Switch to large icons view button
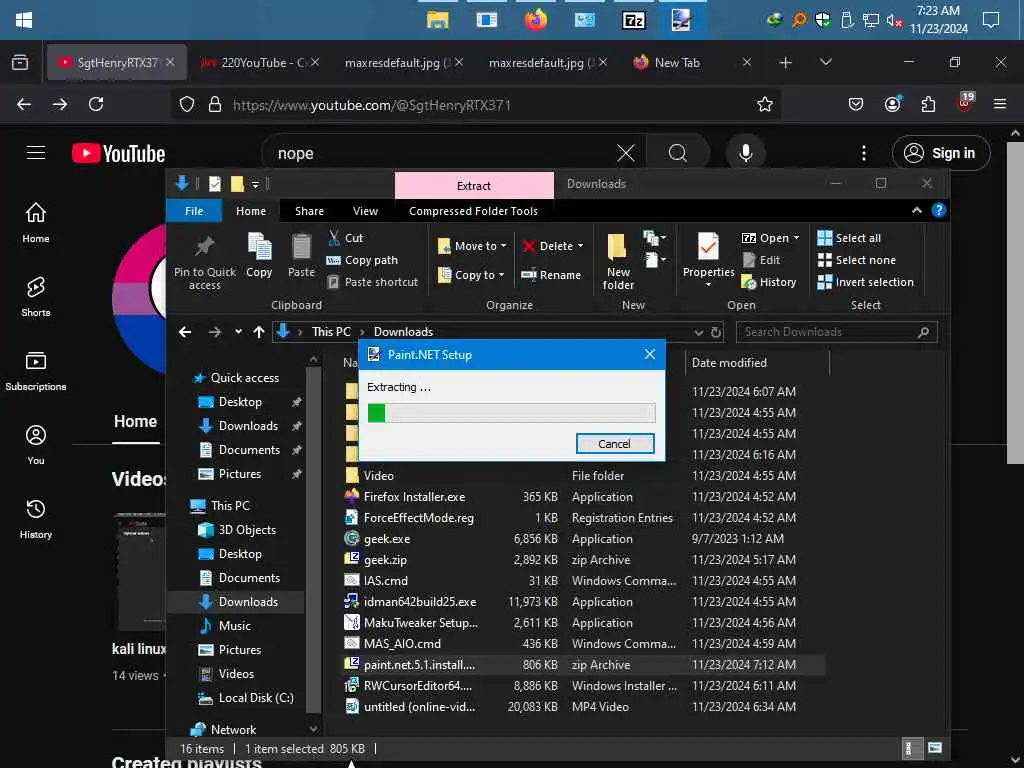This screenshot has width=1024, height=768. 935,748
